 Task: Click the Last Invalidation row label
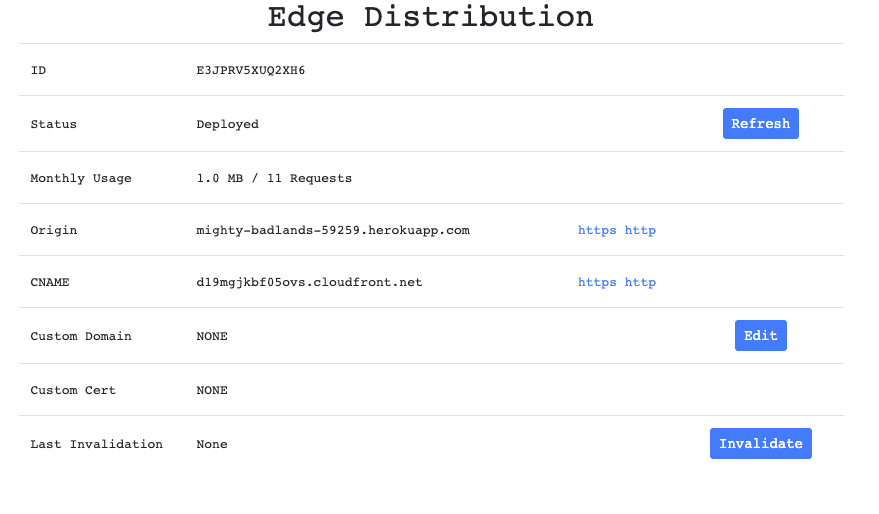96,444
